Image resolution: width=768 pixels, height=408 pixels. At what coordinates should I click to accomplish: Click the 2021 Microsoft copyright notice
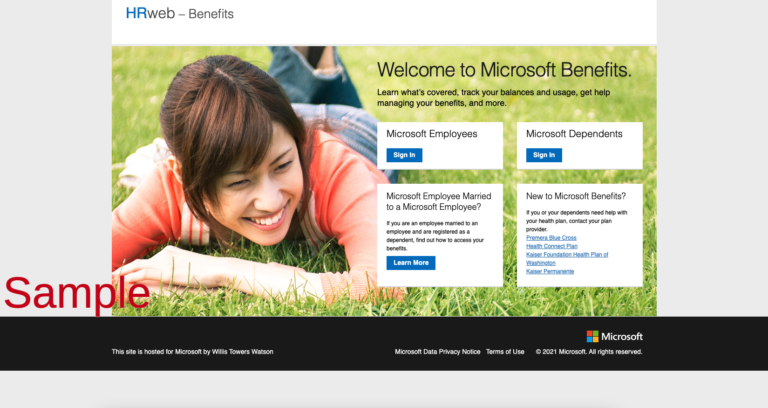(589, 352)
